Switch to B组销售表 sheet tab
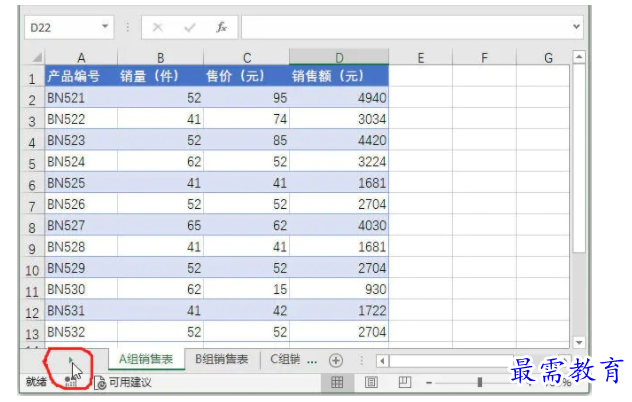The height and width of the screenshot is (402, 632). (222, 359)
